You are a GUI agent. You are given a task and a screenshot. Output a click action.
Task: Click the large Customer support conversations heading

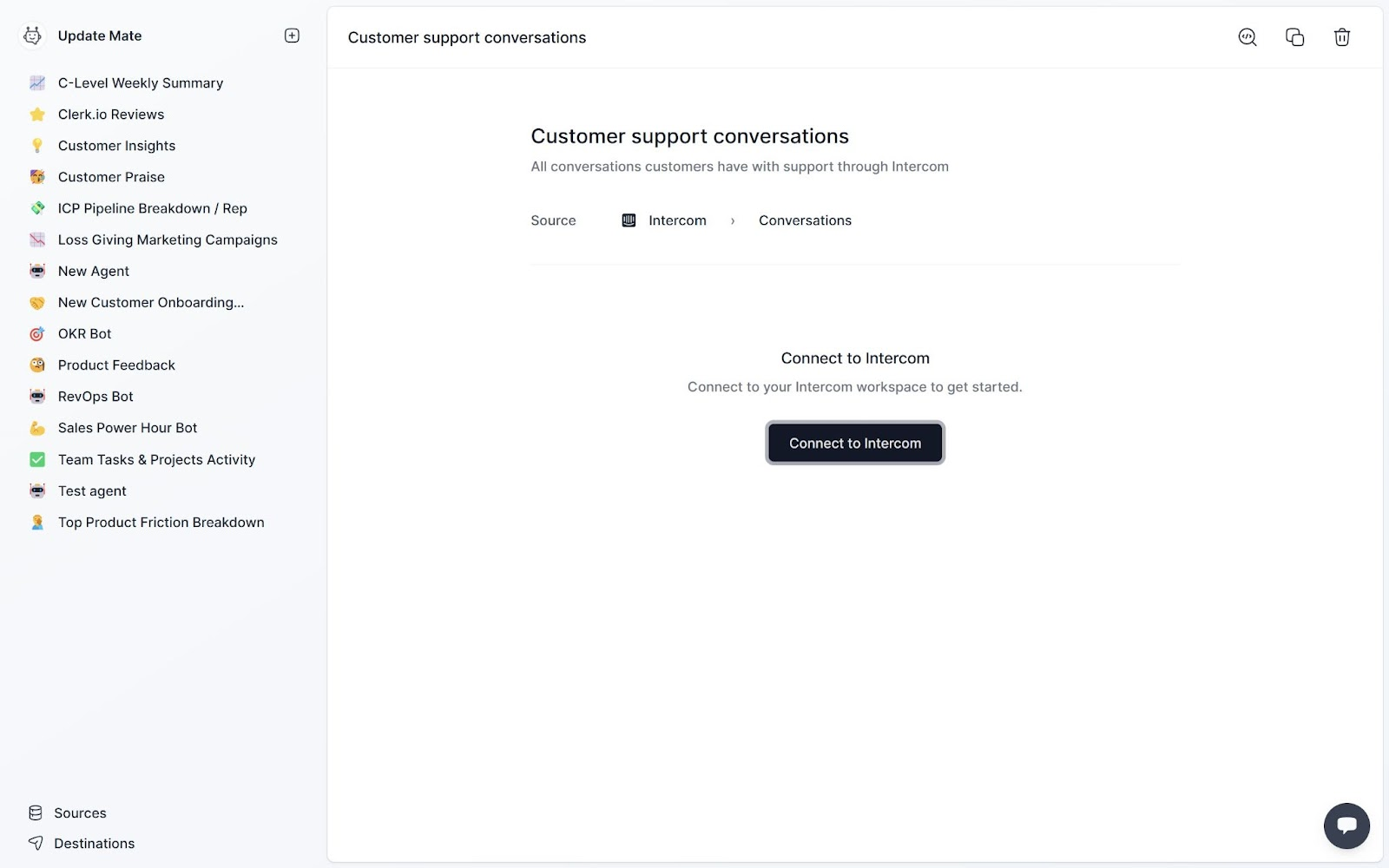click(x=689, y=136)
